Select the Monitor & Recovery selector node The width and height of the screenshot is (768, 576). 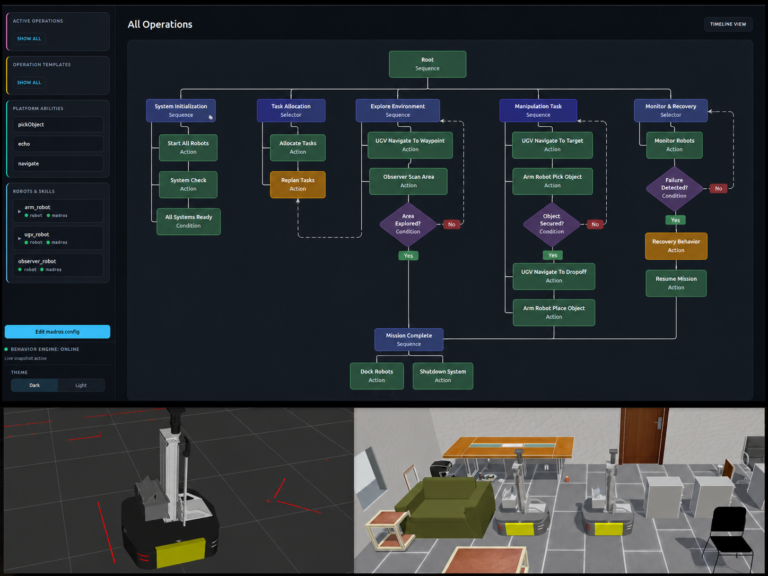point(671,110)
